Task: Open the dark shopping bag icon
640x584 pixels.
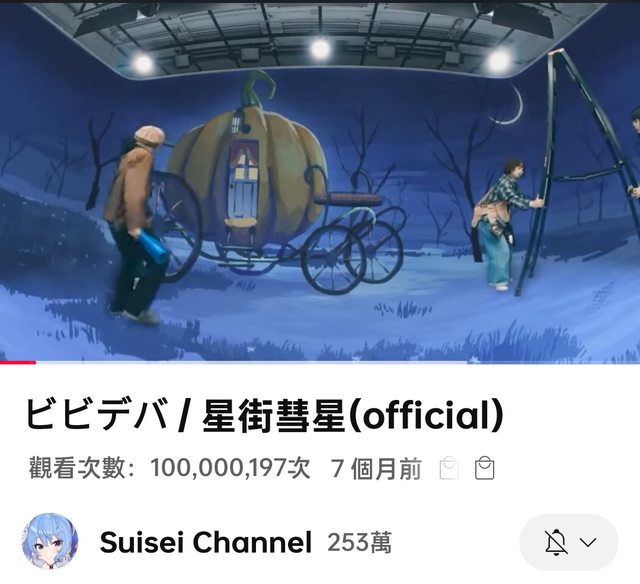Action: click(x=484, y=469)
